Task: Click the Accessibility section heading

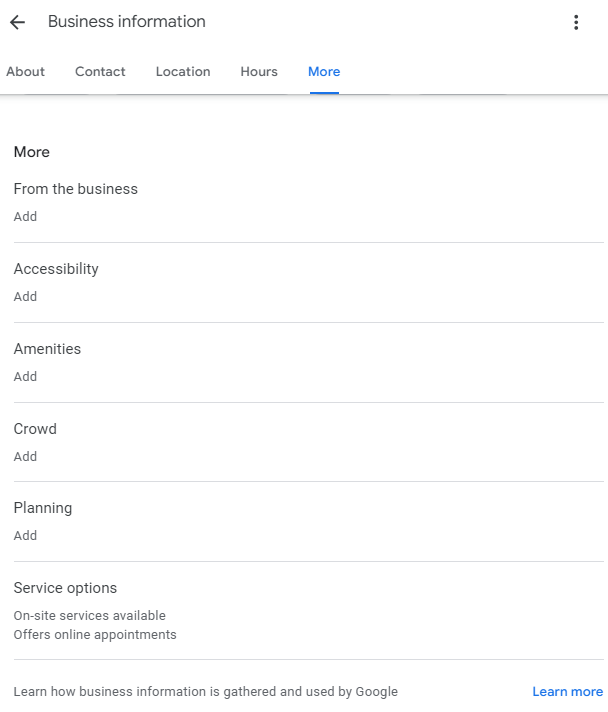Action: click(x=56, y=269)
